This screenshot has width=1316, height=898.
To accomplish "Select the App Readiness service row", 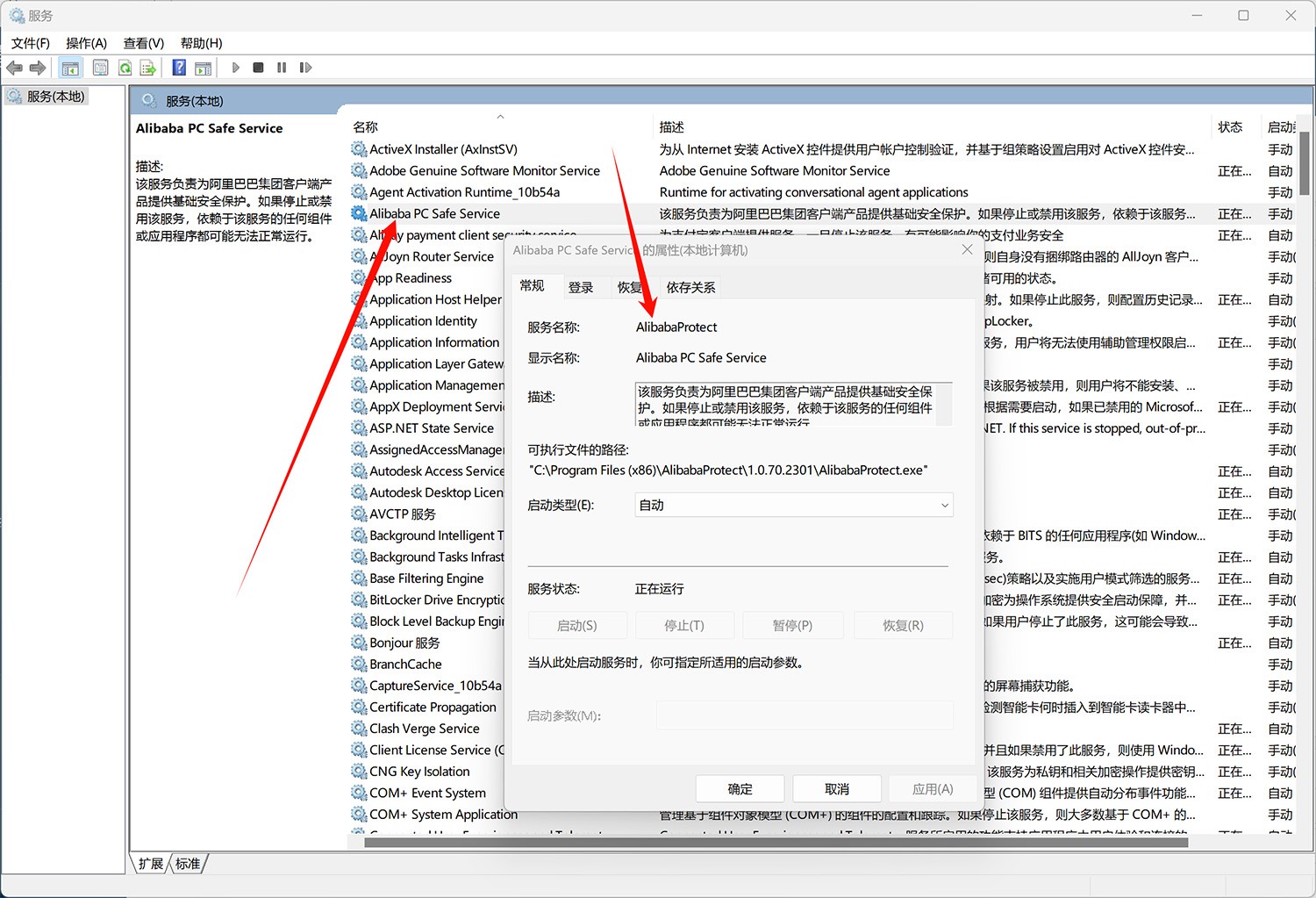I will 426,278.
